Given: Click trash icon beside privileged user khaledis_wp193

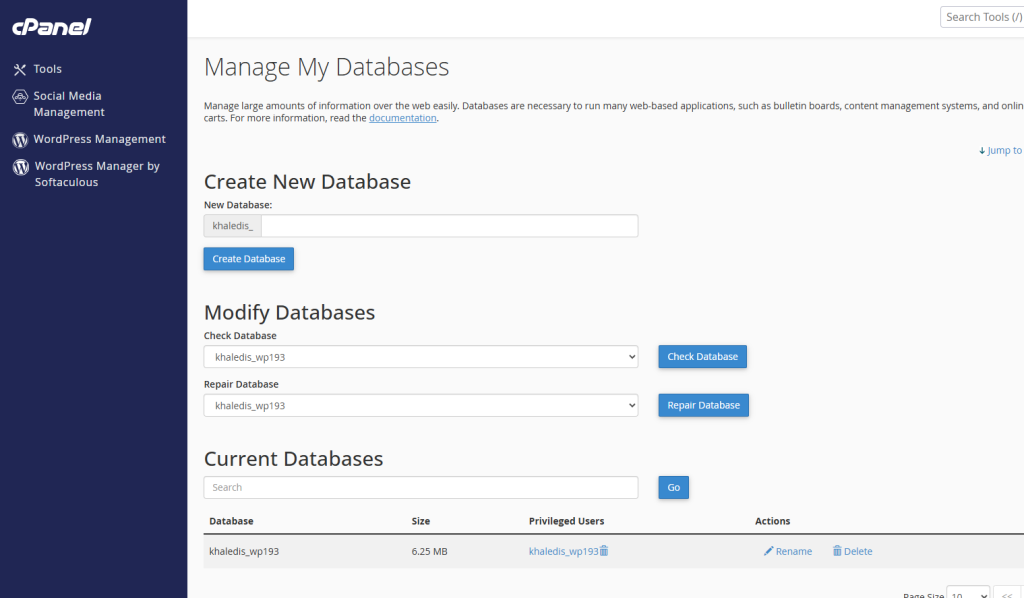Looking at the screenshot, I should point(604,551).
